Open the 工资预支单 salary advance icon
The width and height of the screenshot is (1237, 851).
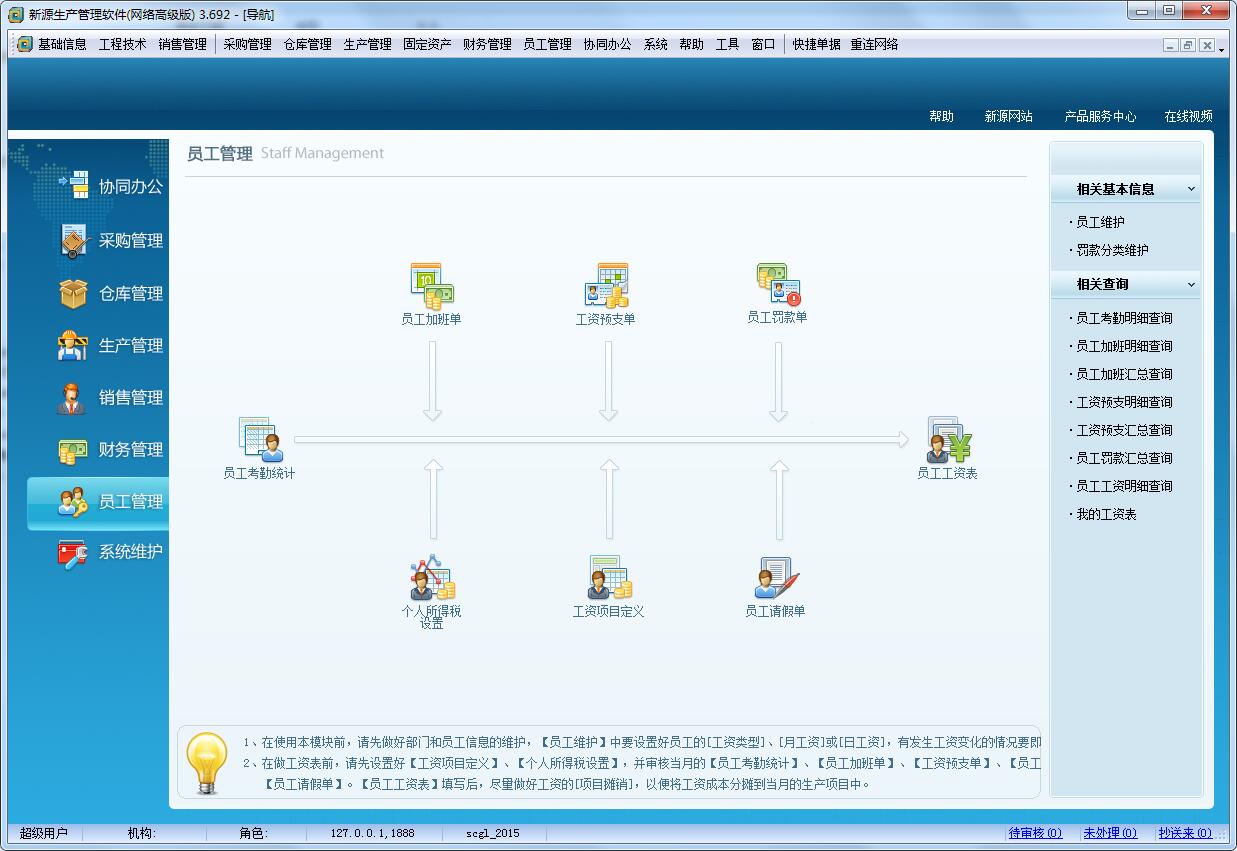tap(606, 286)
